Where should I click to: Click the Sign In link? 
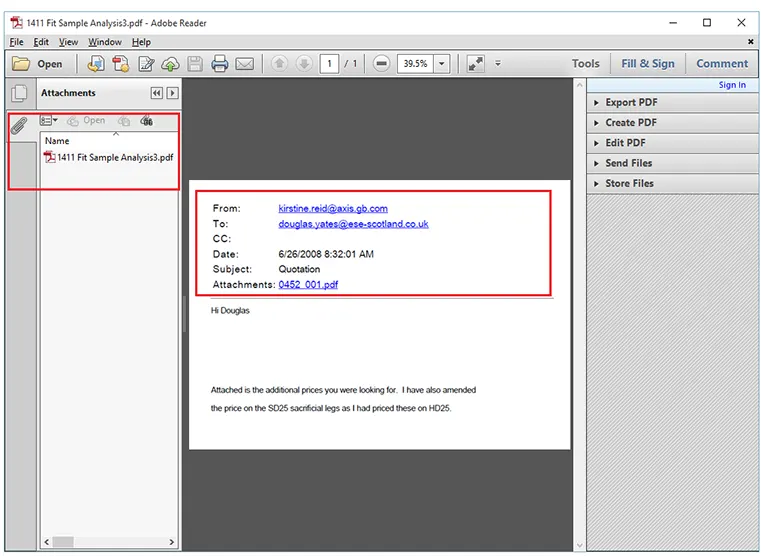(732, 85)
